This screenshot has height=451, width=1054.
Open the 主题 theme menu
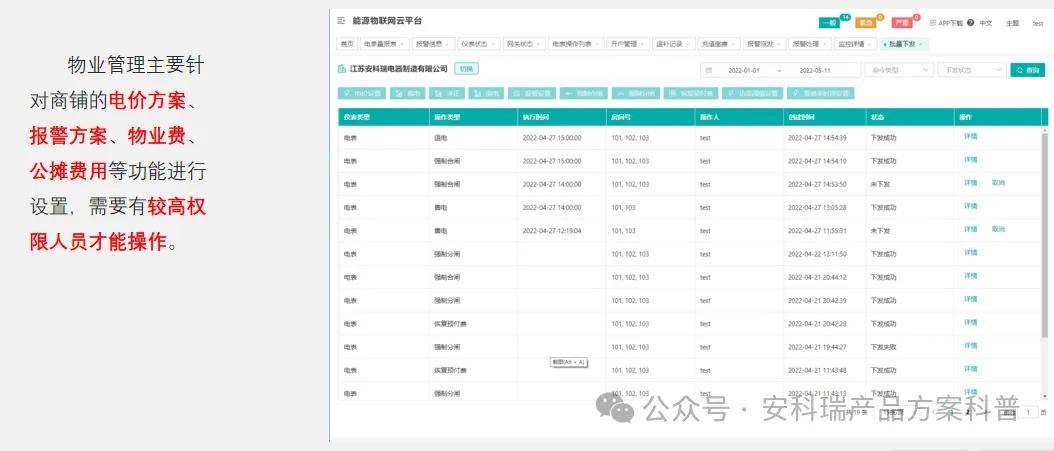(x=1012, y=23)
